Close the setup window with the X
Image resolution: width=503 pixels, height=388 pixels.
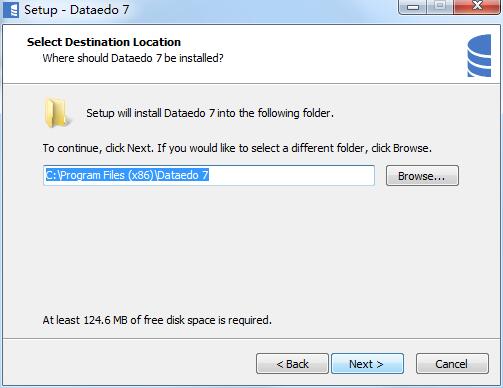[x=477, y=7]
